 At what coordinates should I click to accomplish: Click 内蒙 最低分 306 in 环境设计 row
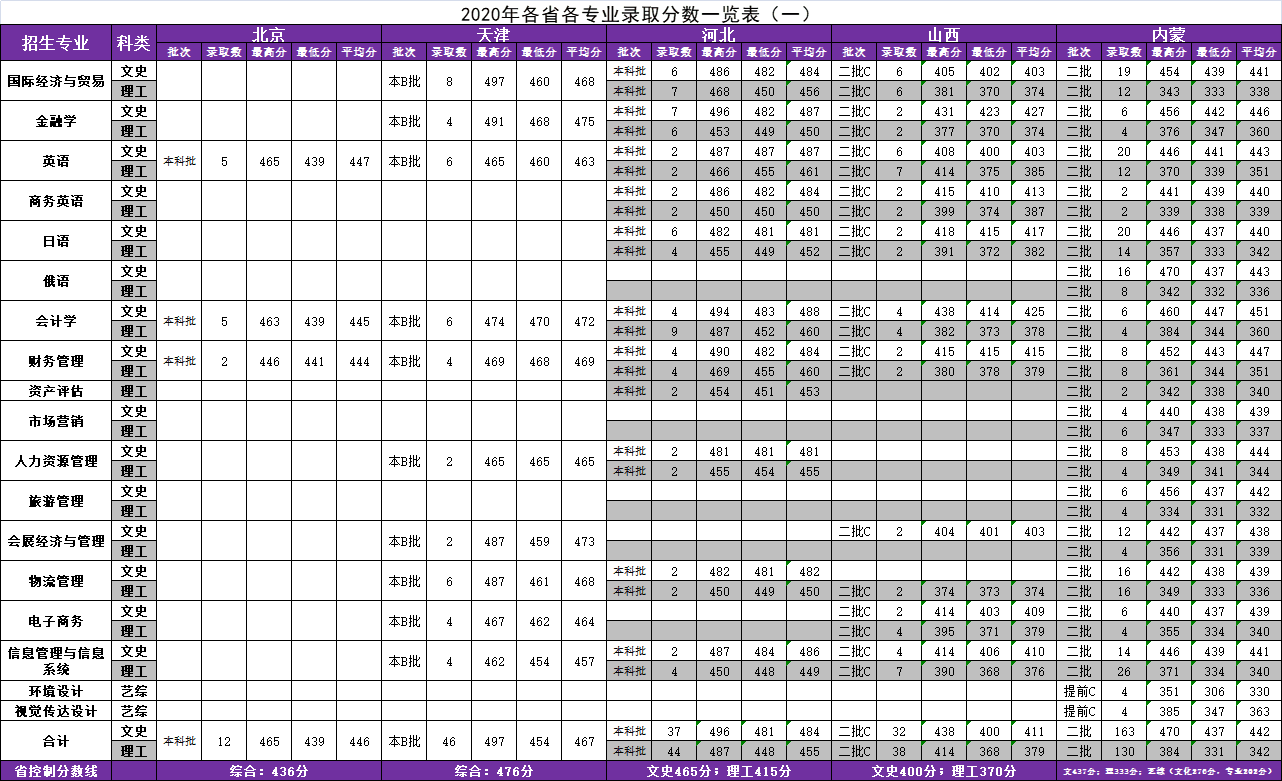tap(1214, 691)
